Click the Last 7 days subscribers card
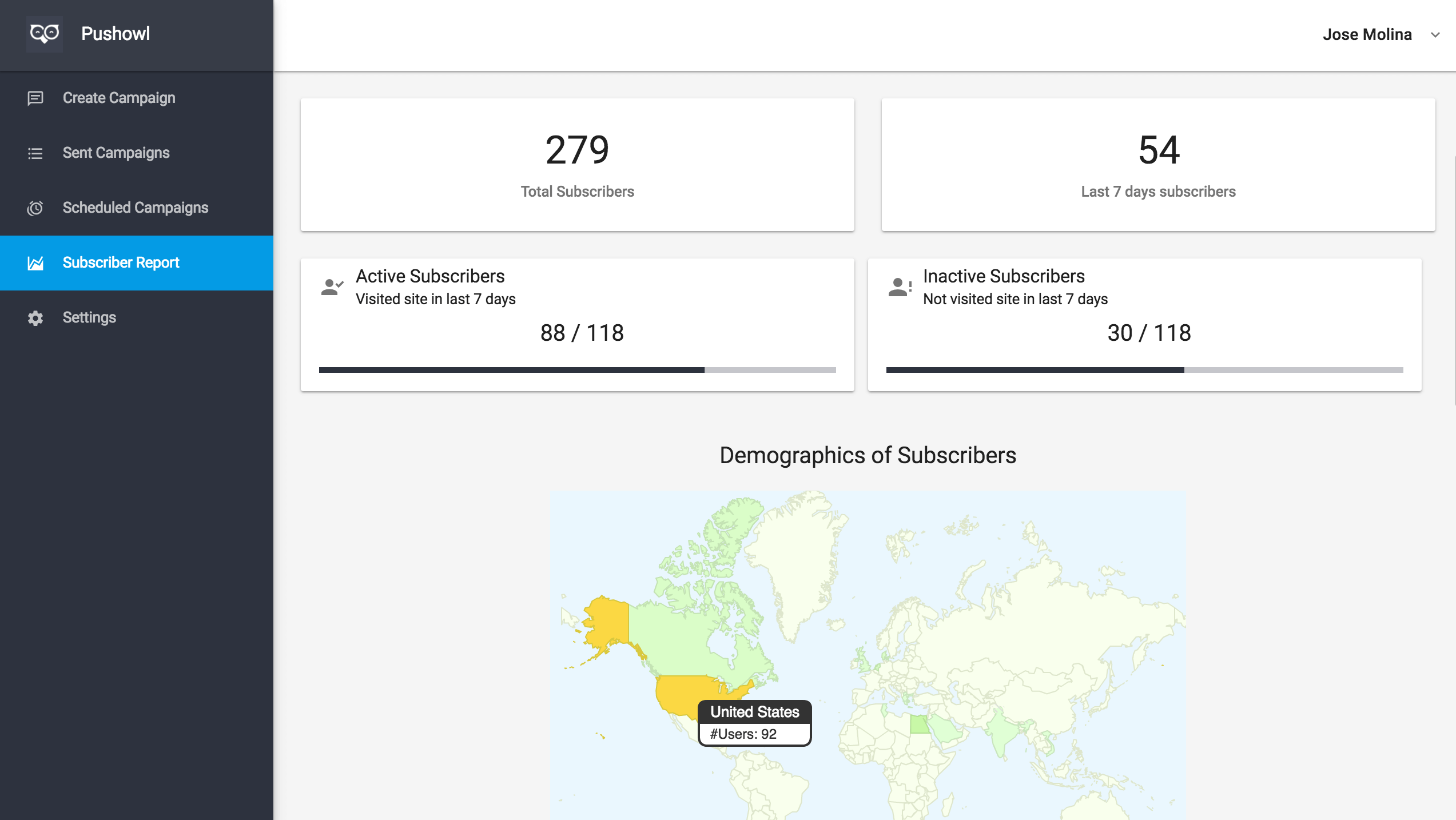 pos(1158,165)
